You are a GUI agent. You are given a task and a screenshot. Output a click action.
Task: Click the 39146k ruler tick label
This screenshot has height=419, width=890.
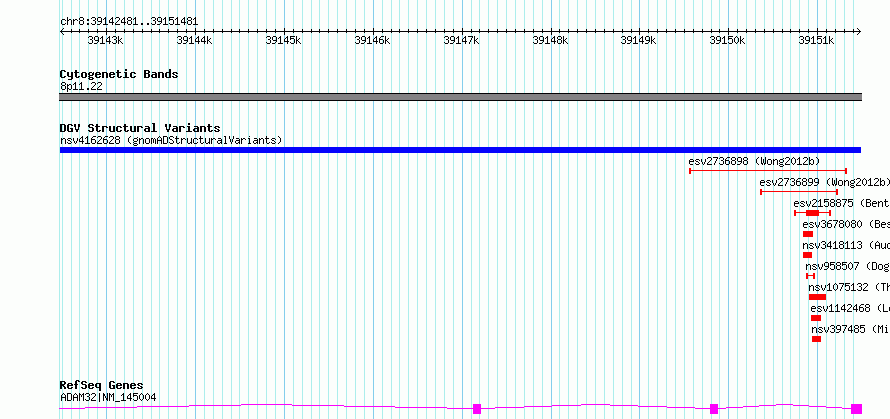[x=372, y=40]
